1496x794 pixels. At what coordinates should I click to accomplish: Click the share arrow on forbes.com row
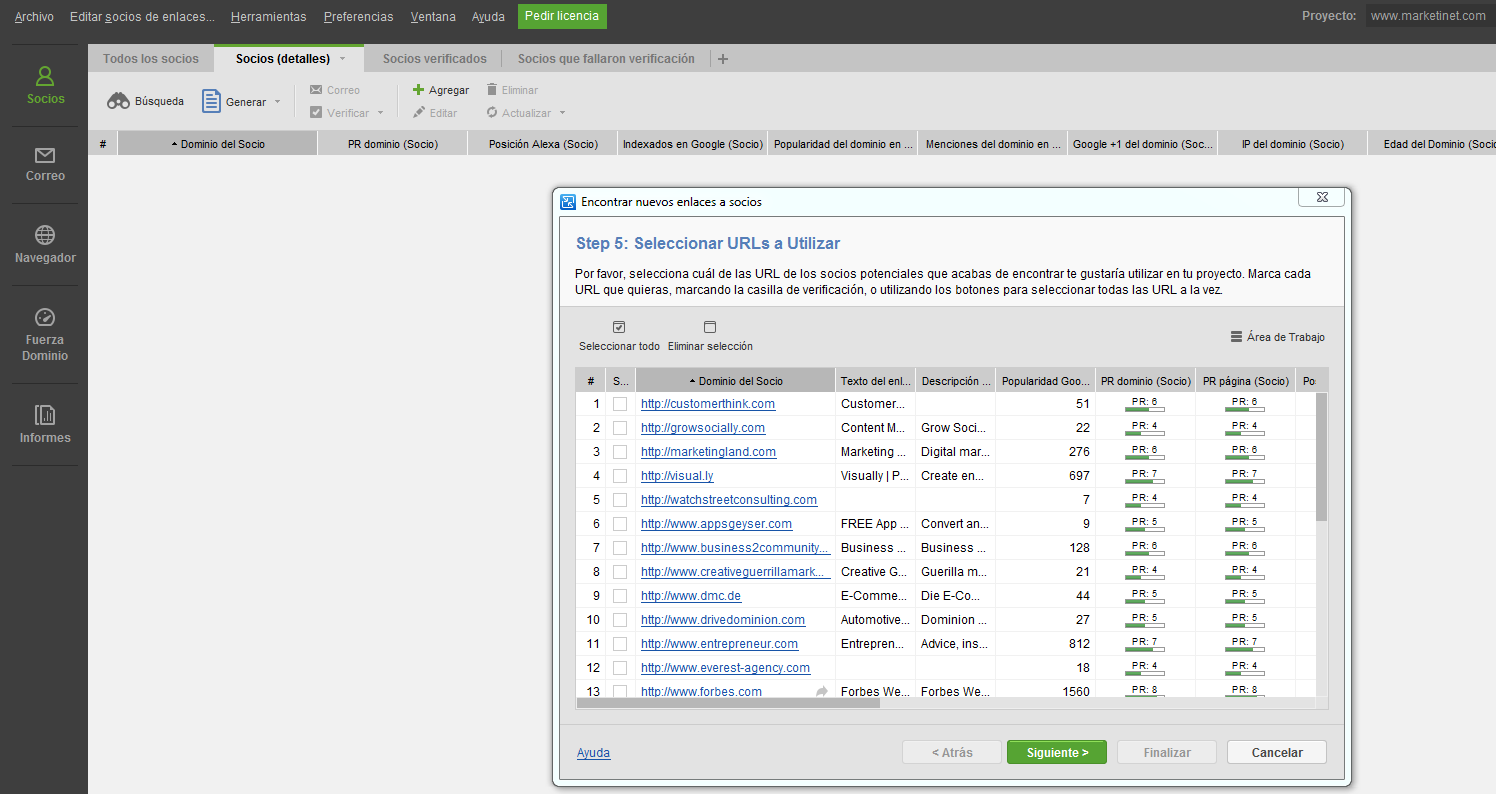(822, 691)
